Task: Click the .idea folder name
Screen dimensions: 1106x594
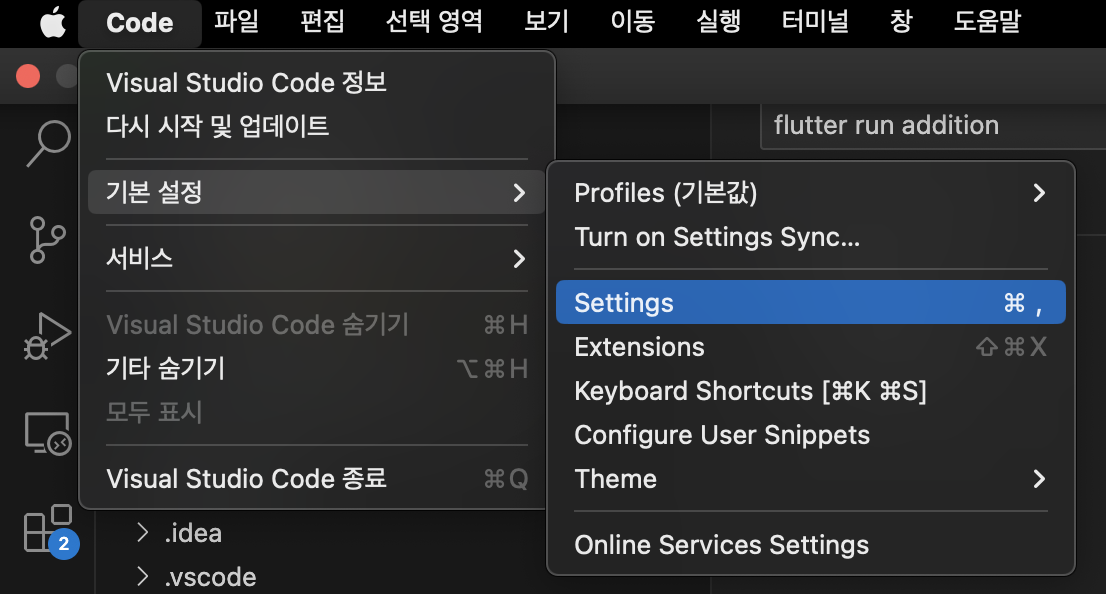Action: tap(193, 533)
